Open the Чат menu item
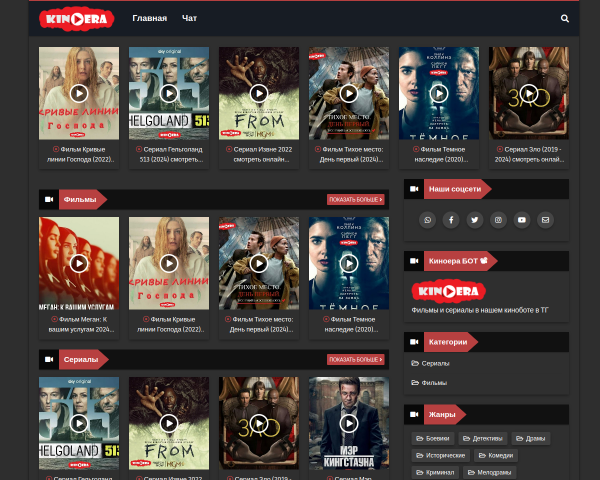This screenshot has width=600, height=480. coord(189,18)
